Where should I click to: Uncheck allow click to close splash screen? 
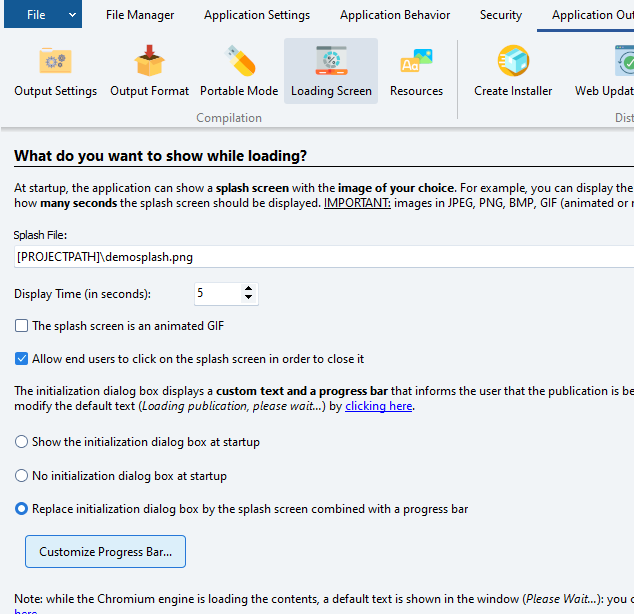(22, 359)
